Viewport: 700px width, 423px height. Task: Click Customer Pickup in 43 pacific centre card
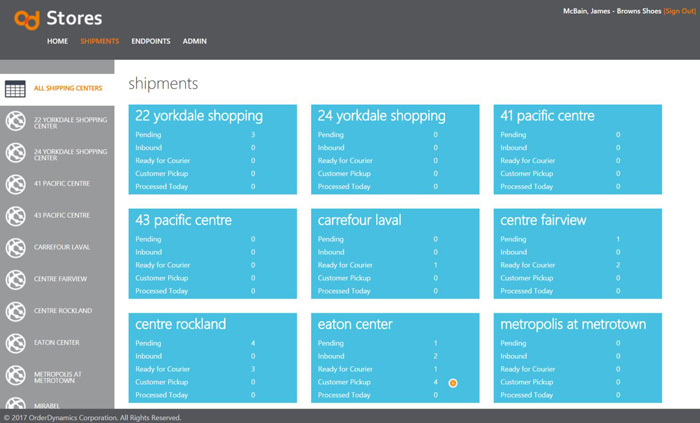pyautogui.click(x=196, y=278)
